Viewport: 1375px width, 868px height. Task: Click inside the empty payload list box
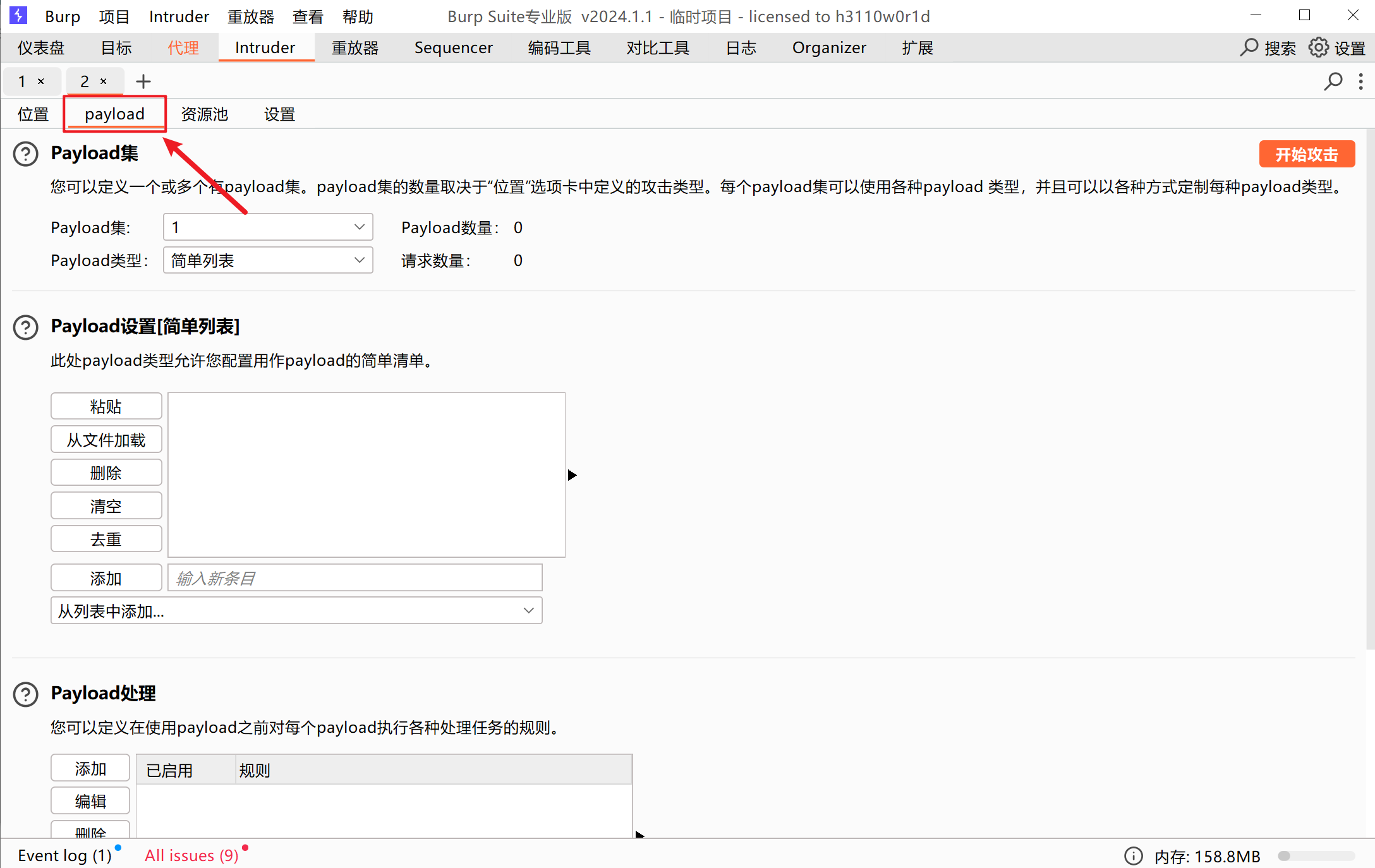366,475
